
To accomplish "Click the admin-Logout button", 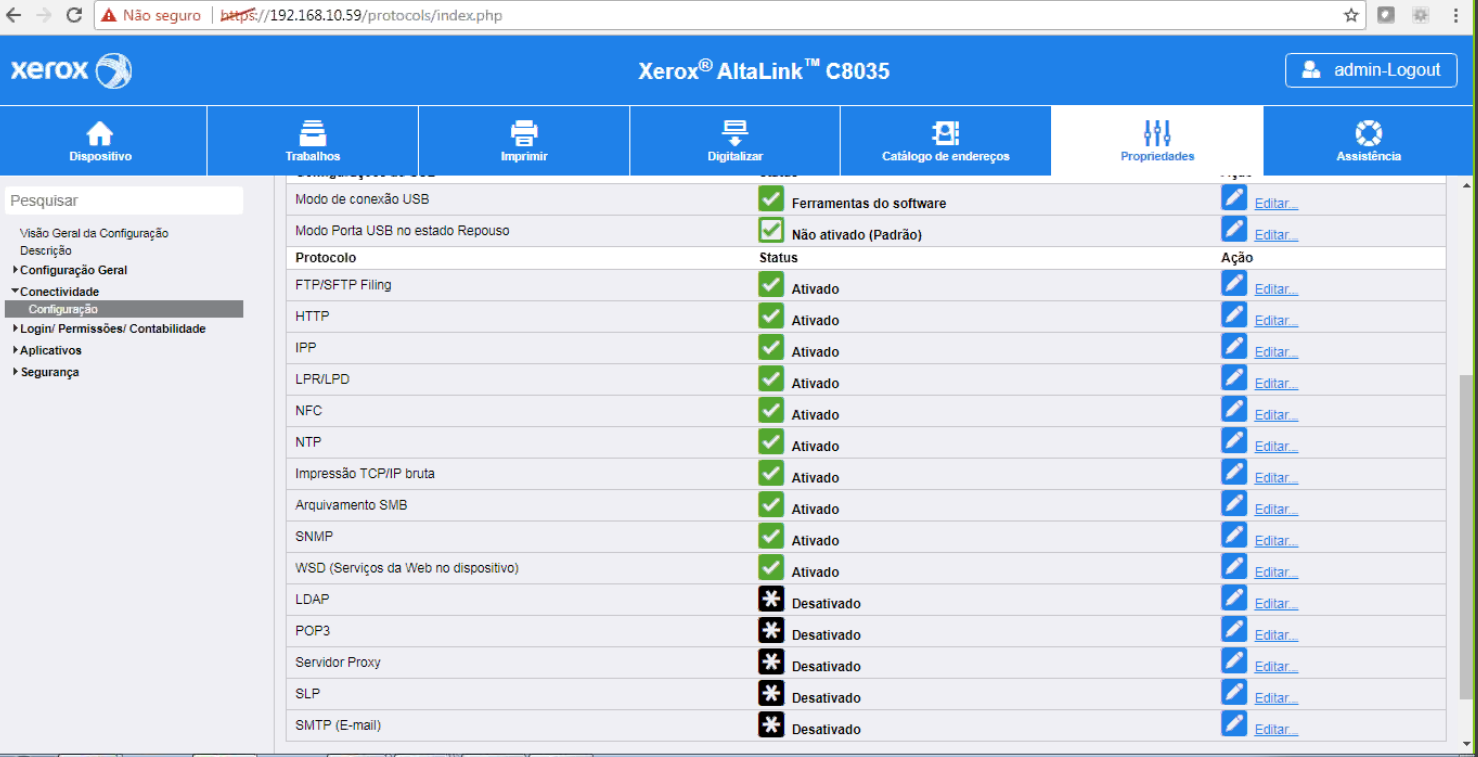I will [1371, 70].
